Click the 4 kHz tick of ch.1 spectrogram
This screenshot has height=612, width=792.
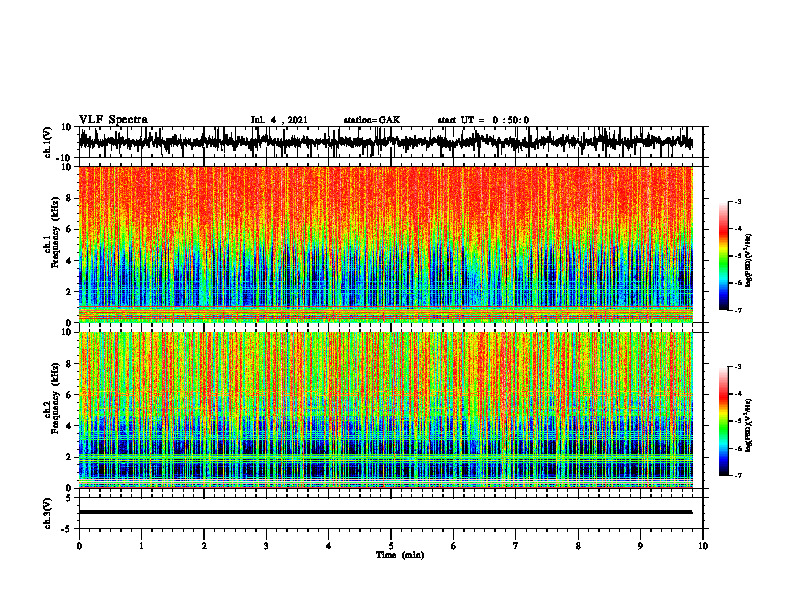click(69, 261)
